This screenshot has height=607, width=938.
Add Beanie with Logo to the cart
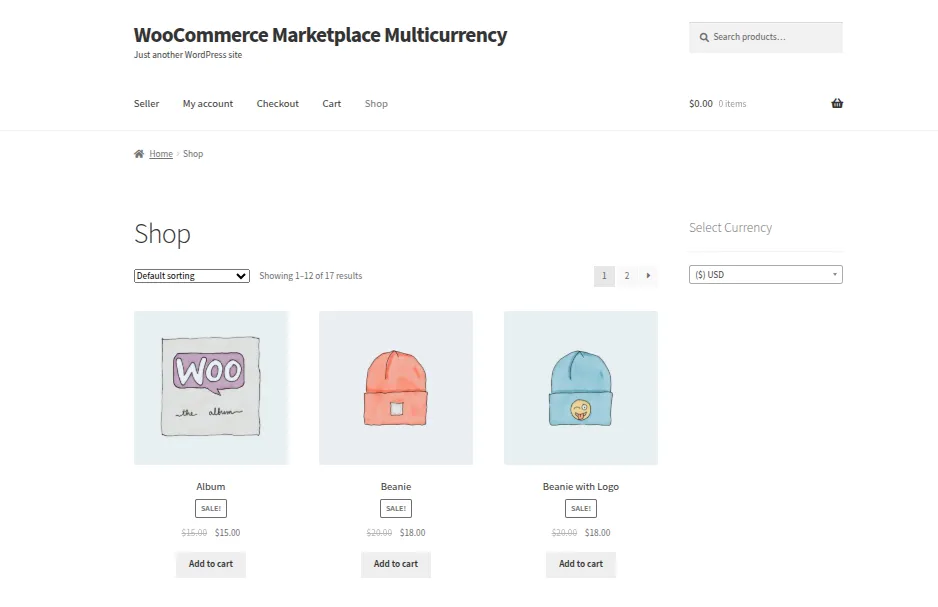(x=581, y=564)
